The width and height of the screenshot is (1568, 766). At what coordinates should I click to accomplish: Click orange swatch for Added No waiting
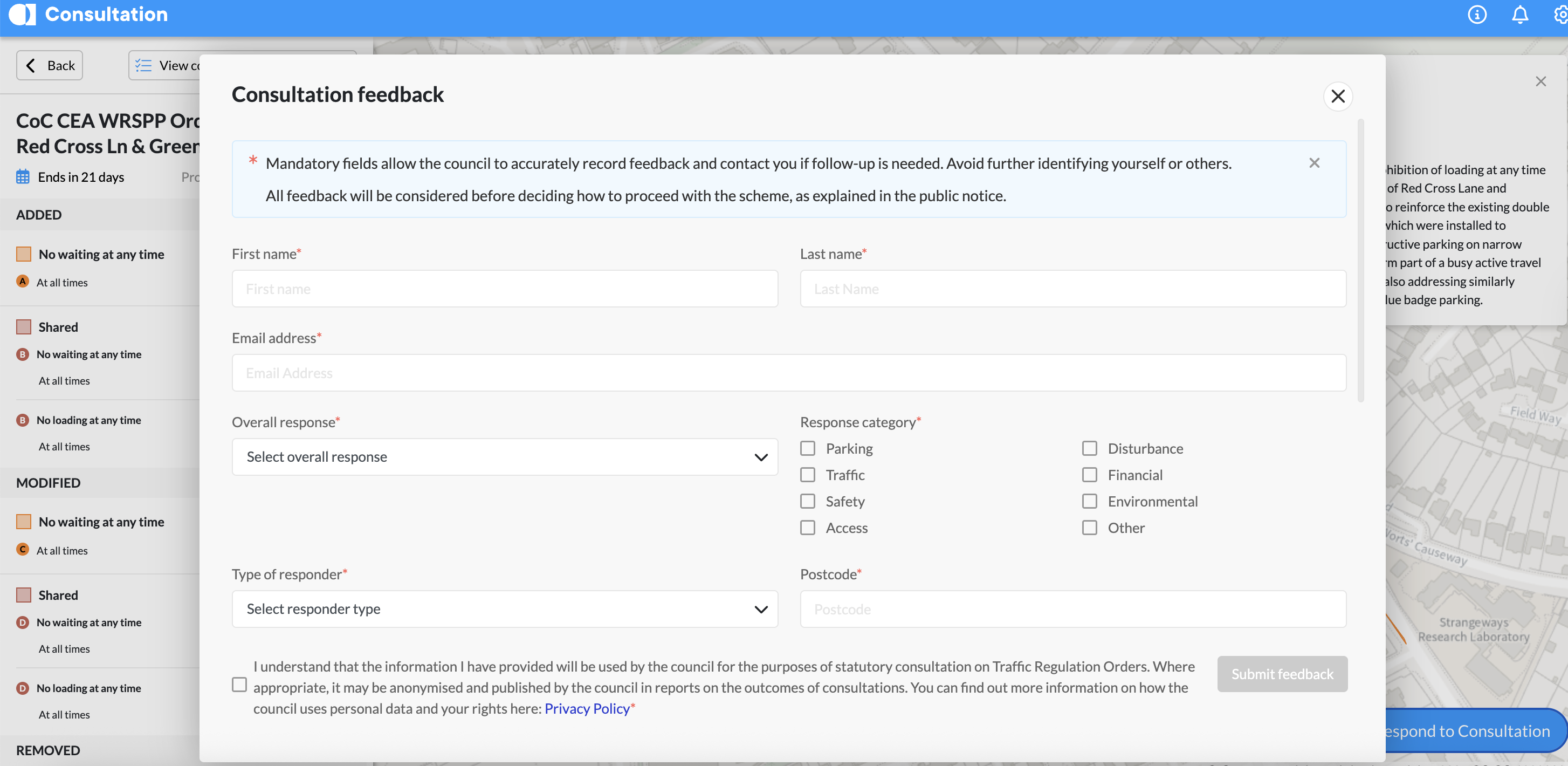click(24, 254)
